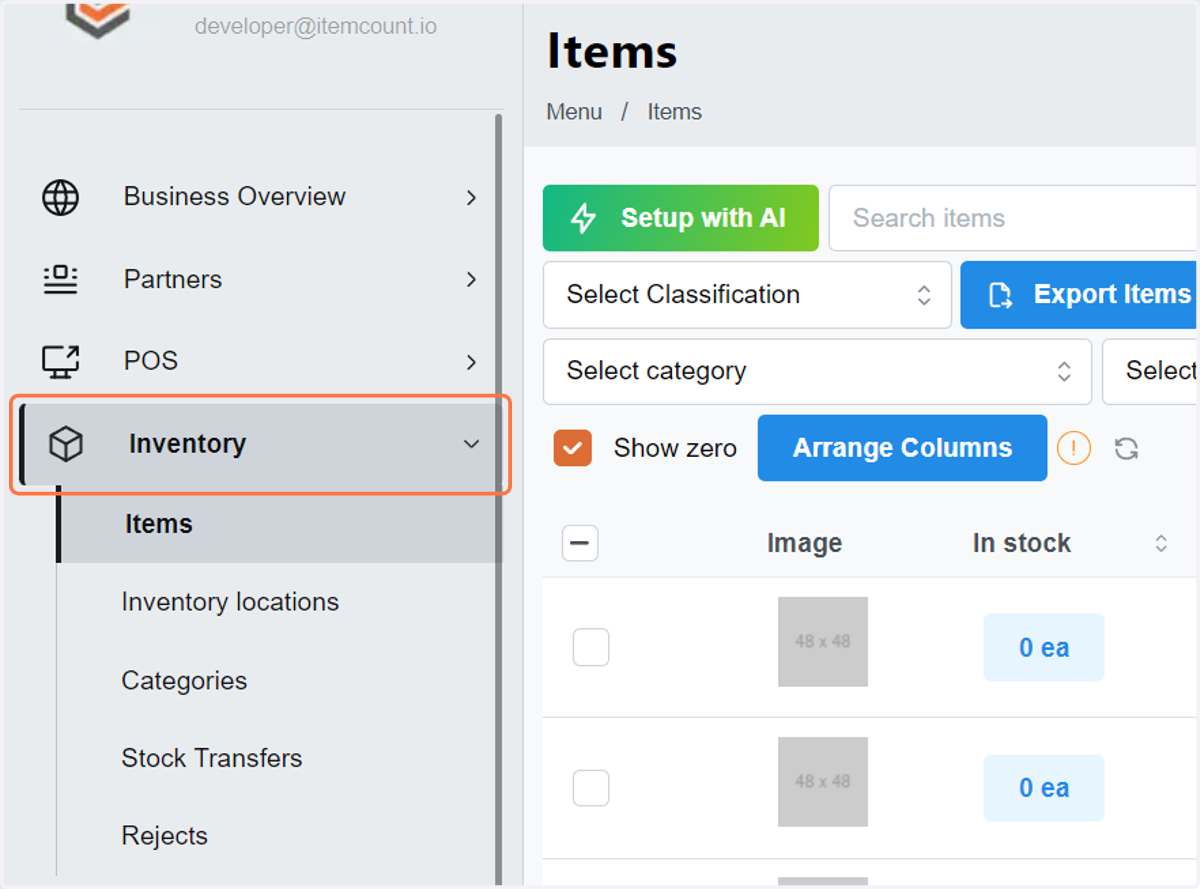Click the company logo at top left
The image size is (1200, 889).
tap(98, 18)
